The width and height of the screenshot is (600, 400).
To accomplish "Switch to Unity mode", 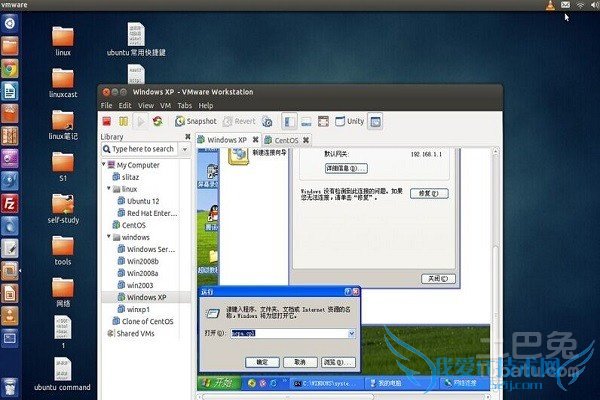I will (349, 121).
